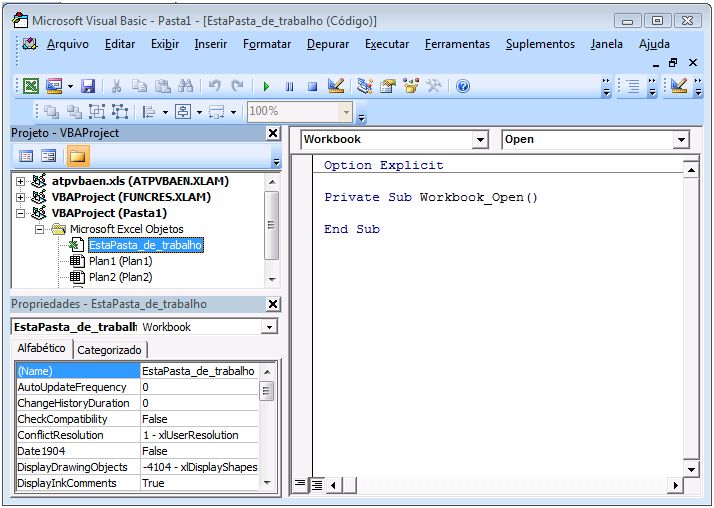The width and height of the screenshot is (714, 508).
Task: Open the Exibir menu
Action: pos(165,44)
